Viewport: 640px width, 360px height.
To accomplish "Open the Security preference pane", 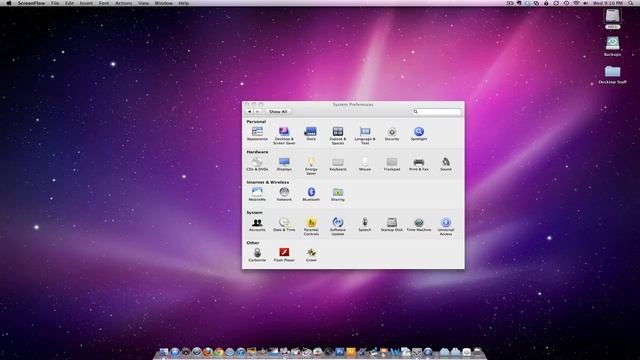I will click(392, 134).
